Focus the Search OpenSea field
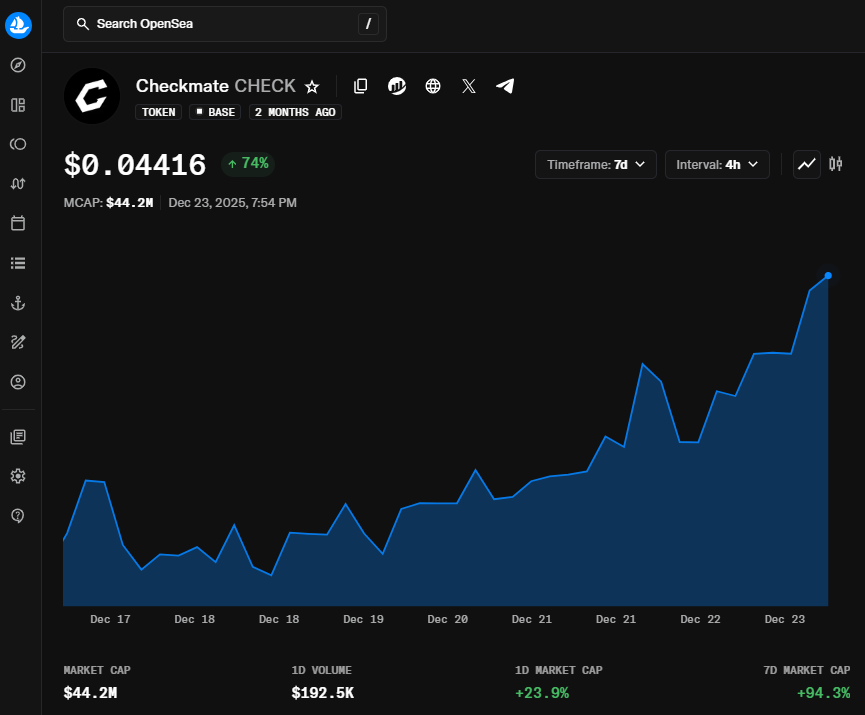This screenshot has width=865, height=715. pos(225,24)
